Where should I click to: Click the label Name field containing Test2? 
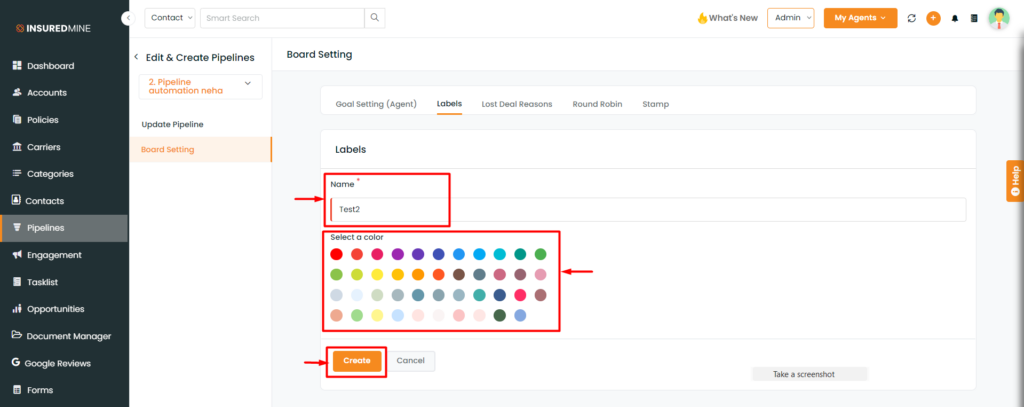[x=648, y=210]
